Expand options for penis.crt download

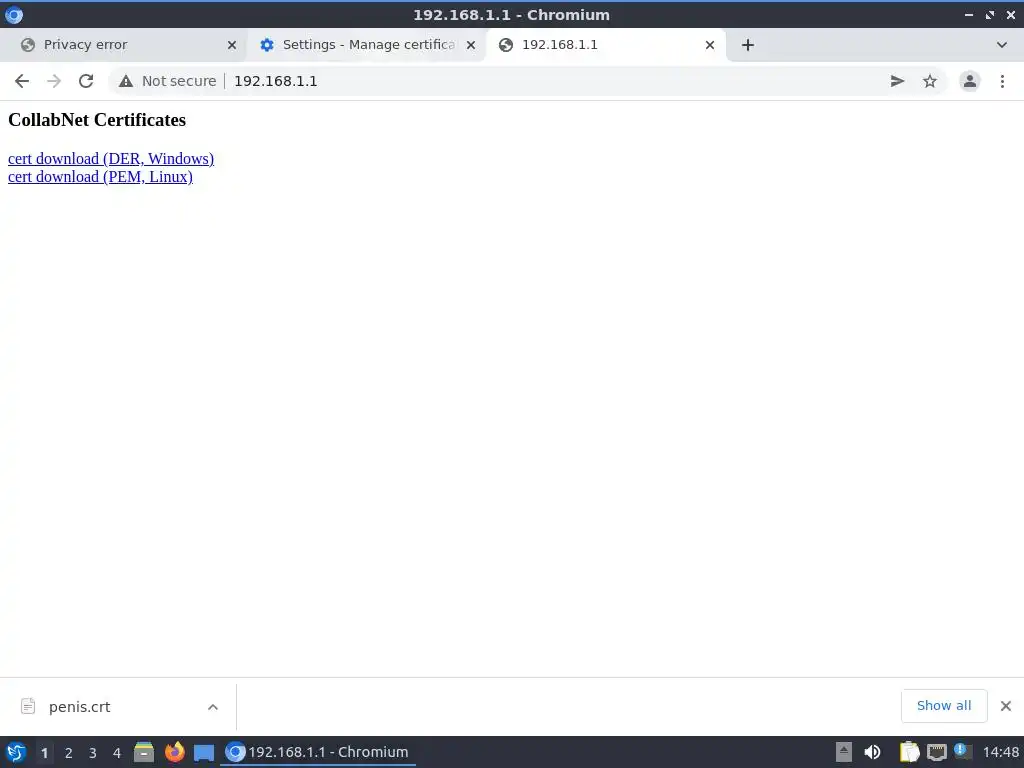pyautogui.click(x=213, y=707)
